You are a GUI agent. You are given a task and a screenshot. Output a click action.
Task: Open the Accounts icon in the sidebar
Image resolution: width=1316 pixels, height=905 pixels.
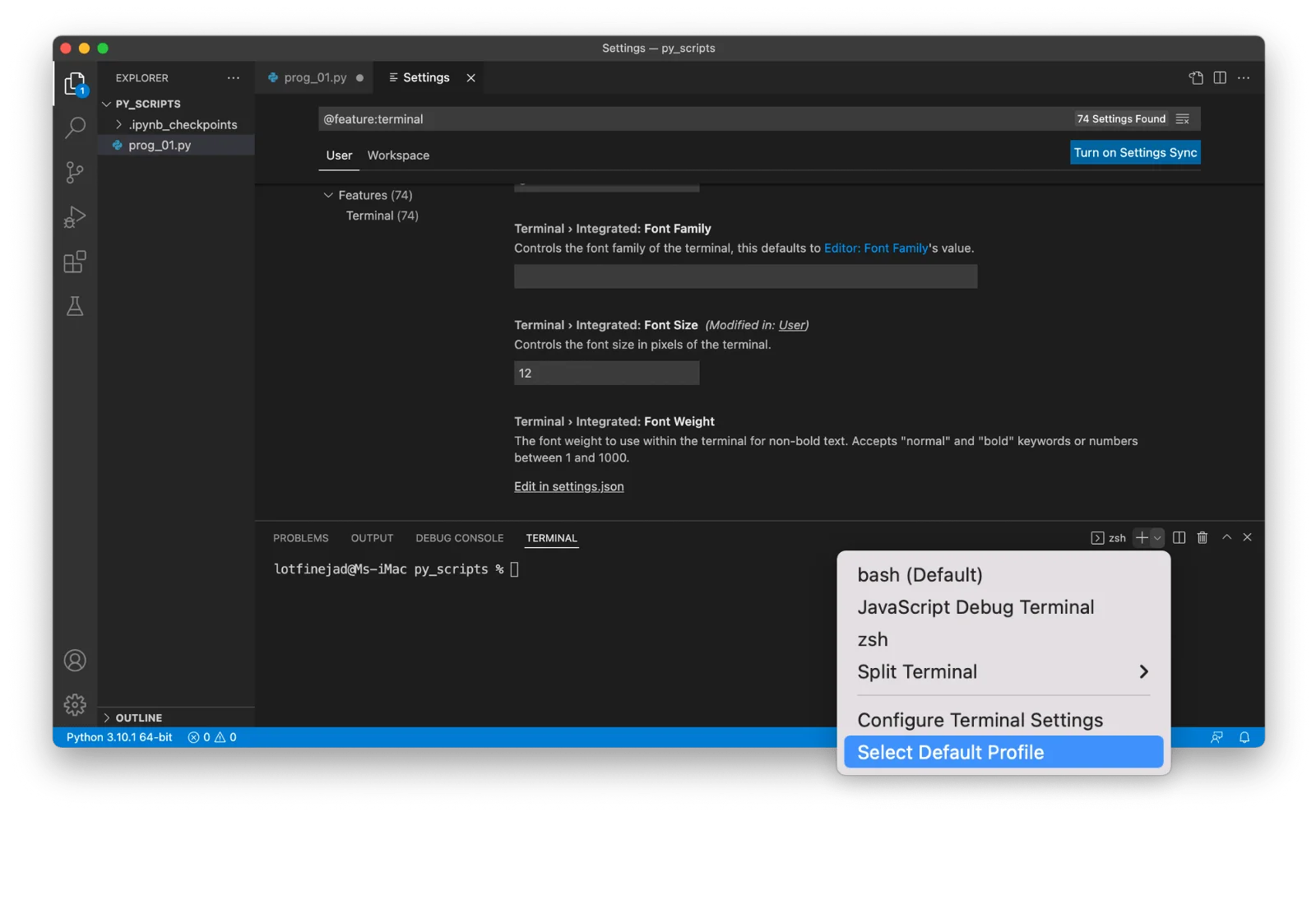(x=75, y=660)
